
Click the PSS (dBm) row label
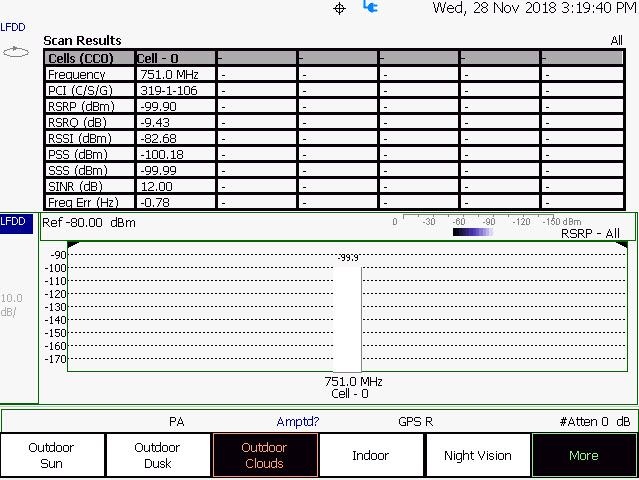click(78, 154)
